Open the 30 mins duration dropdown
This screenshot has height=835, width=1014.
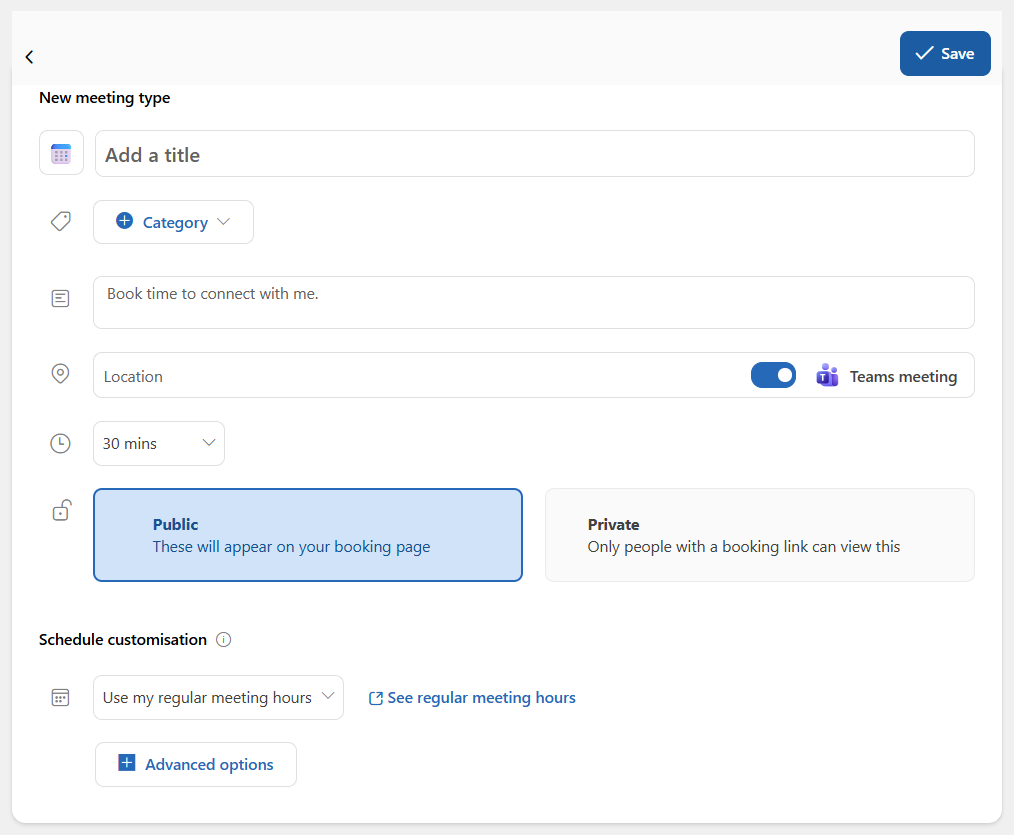click(x=159, y=443)
